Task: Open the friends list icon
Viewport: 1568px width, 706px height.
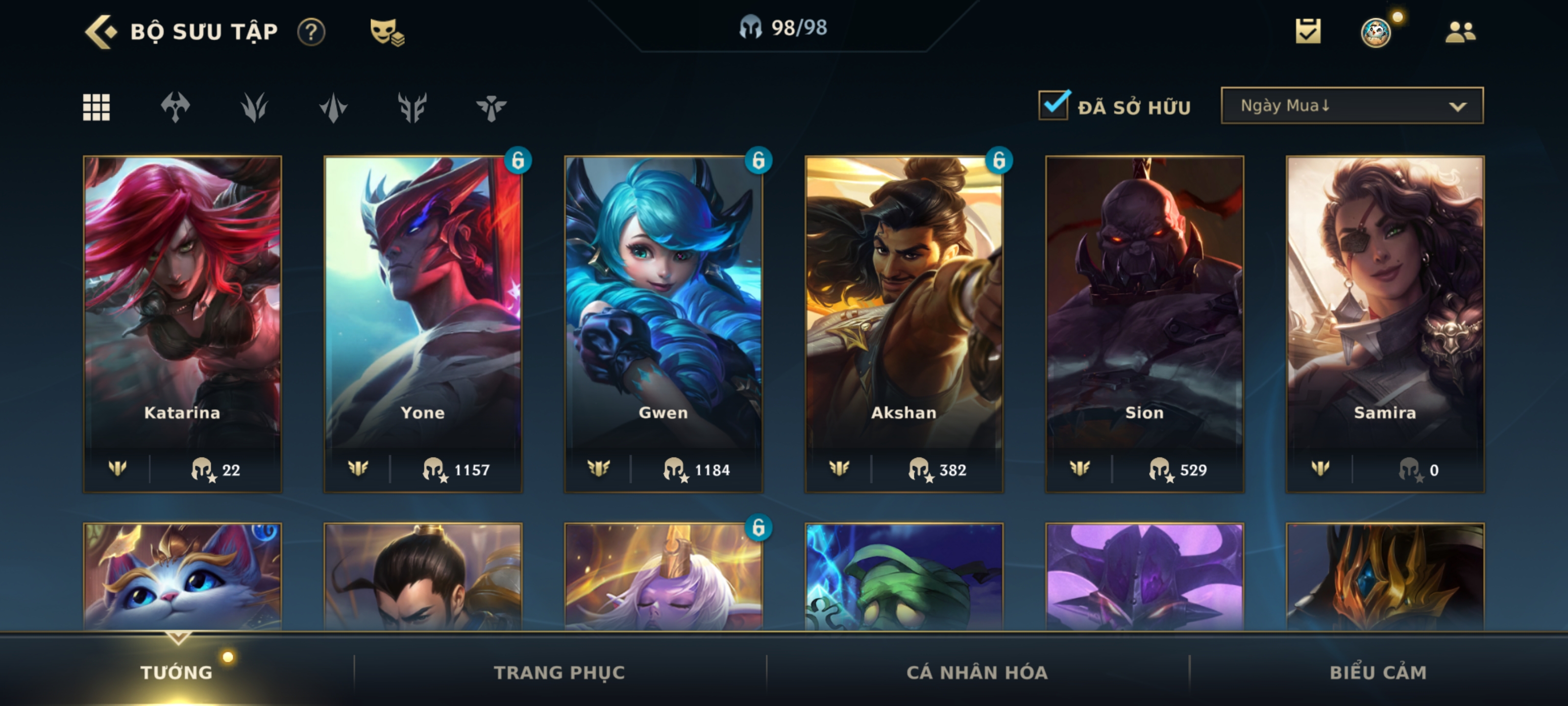Action: [x=1460, y=32]
